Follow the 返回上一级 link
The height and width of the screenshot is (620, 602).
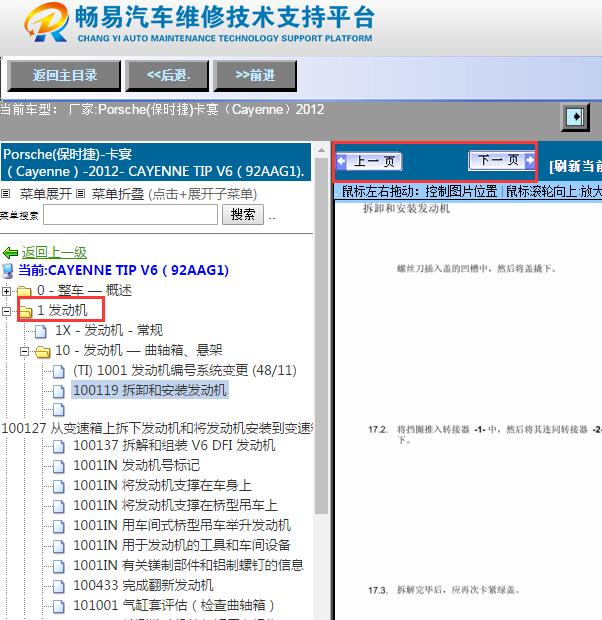pos(54,252)
